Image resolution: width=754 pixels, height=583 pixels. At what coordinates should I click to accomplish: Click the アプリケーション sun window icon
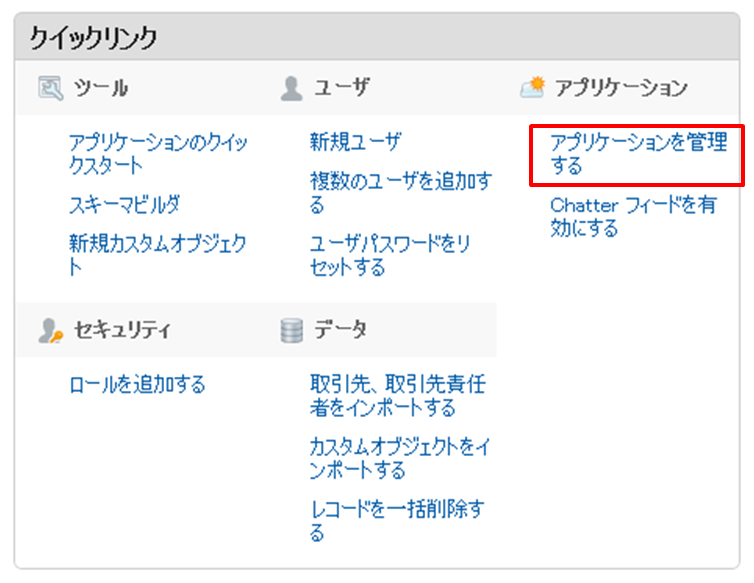point(533,88)
